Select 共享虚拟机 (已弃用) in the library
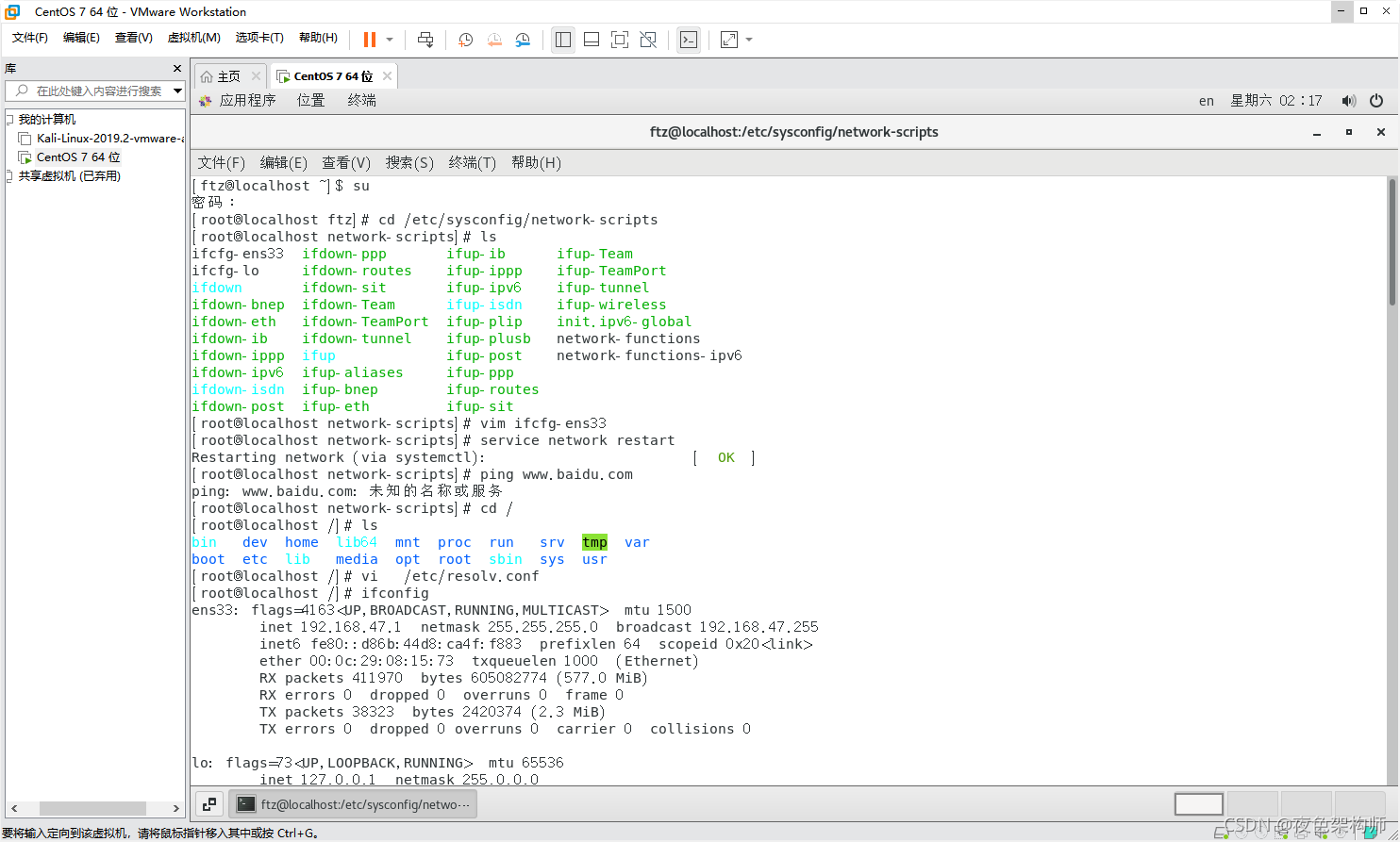 (x=70, y=176)
